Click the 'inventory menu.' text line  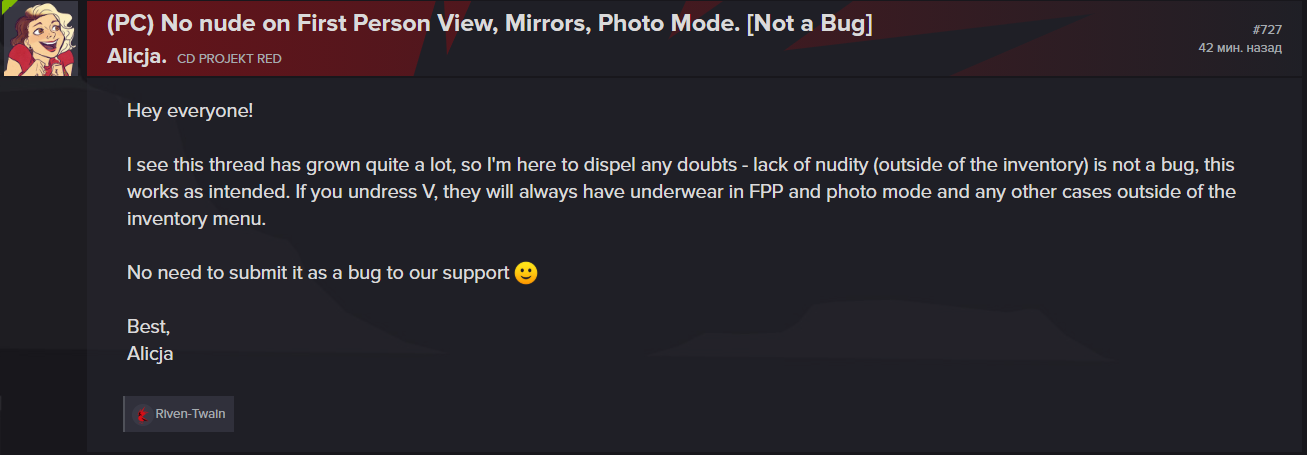197,218
